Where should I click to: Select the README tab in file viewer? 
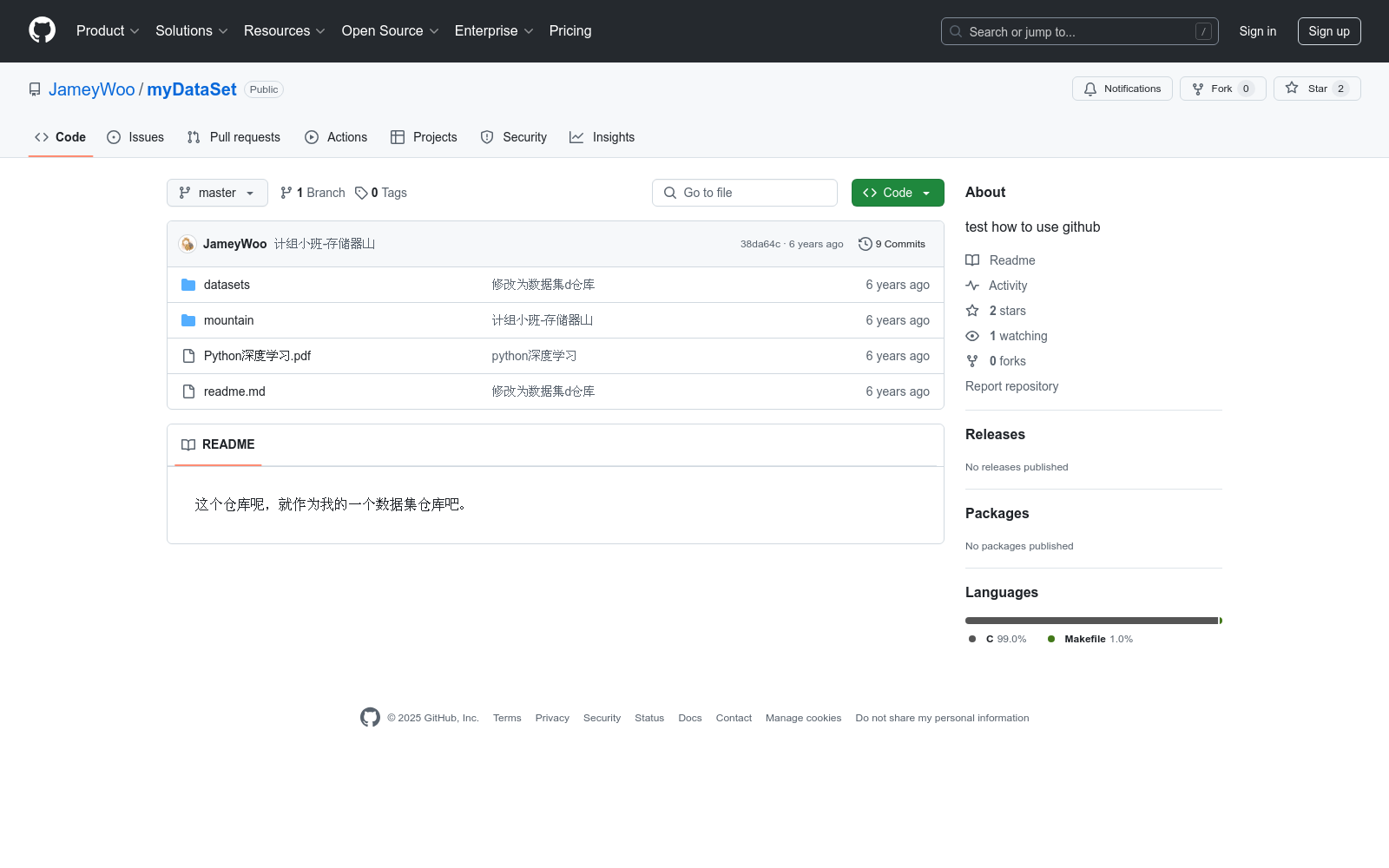pos(218,444)
